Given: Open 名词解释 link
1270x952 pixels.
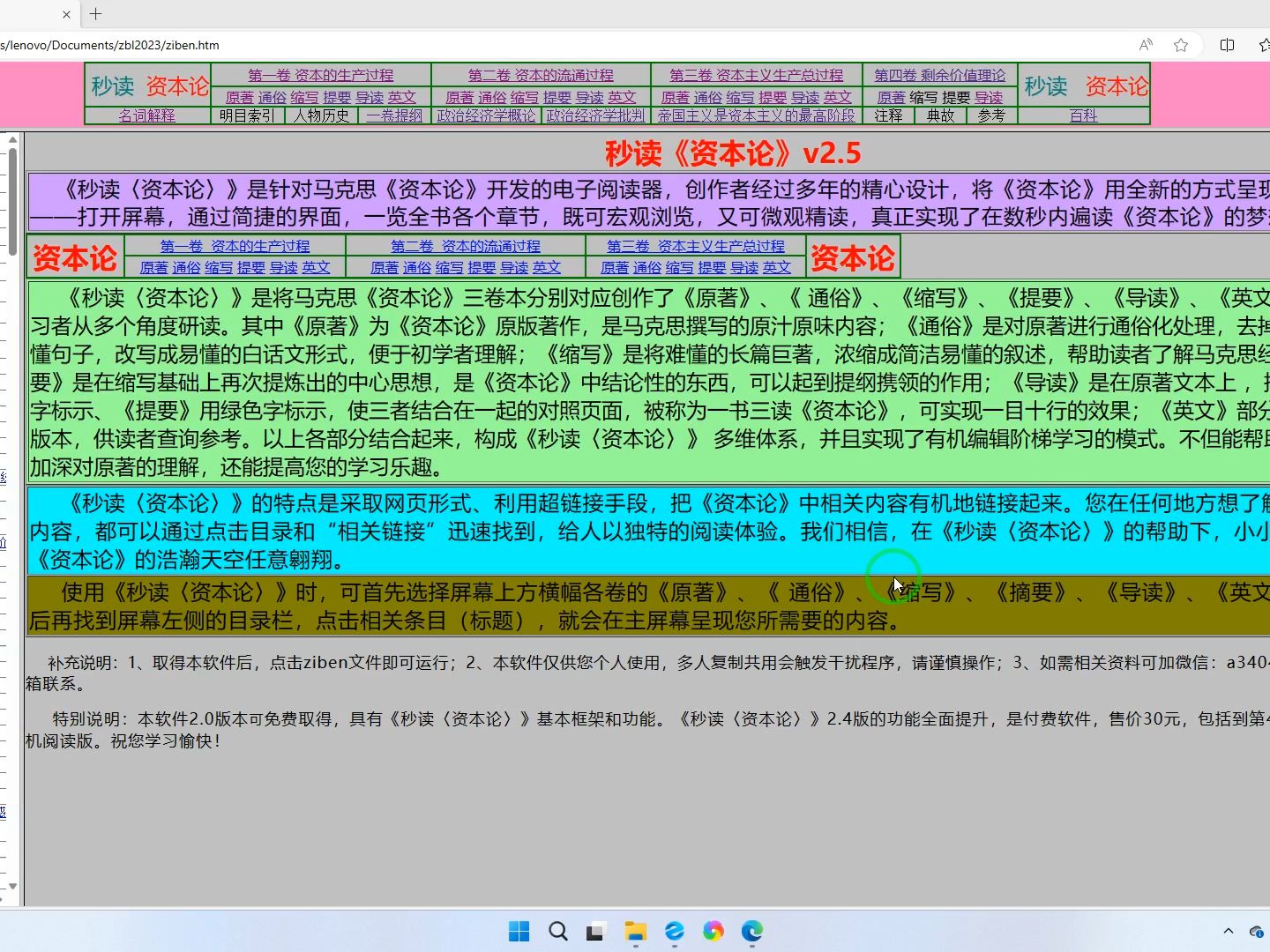Looking at the screenshot, I should (147, 115).
